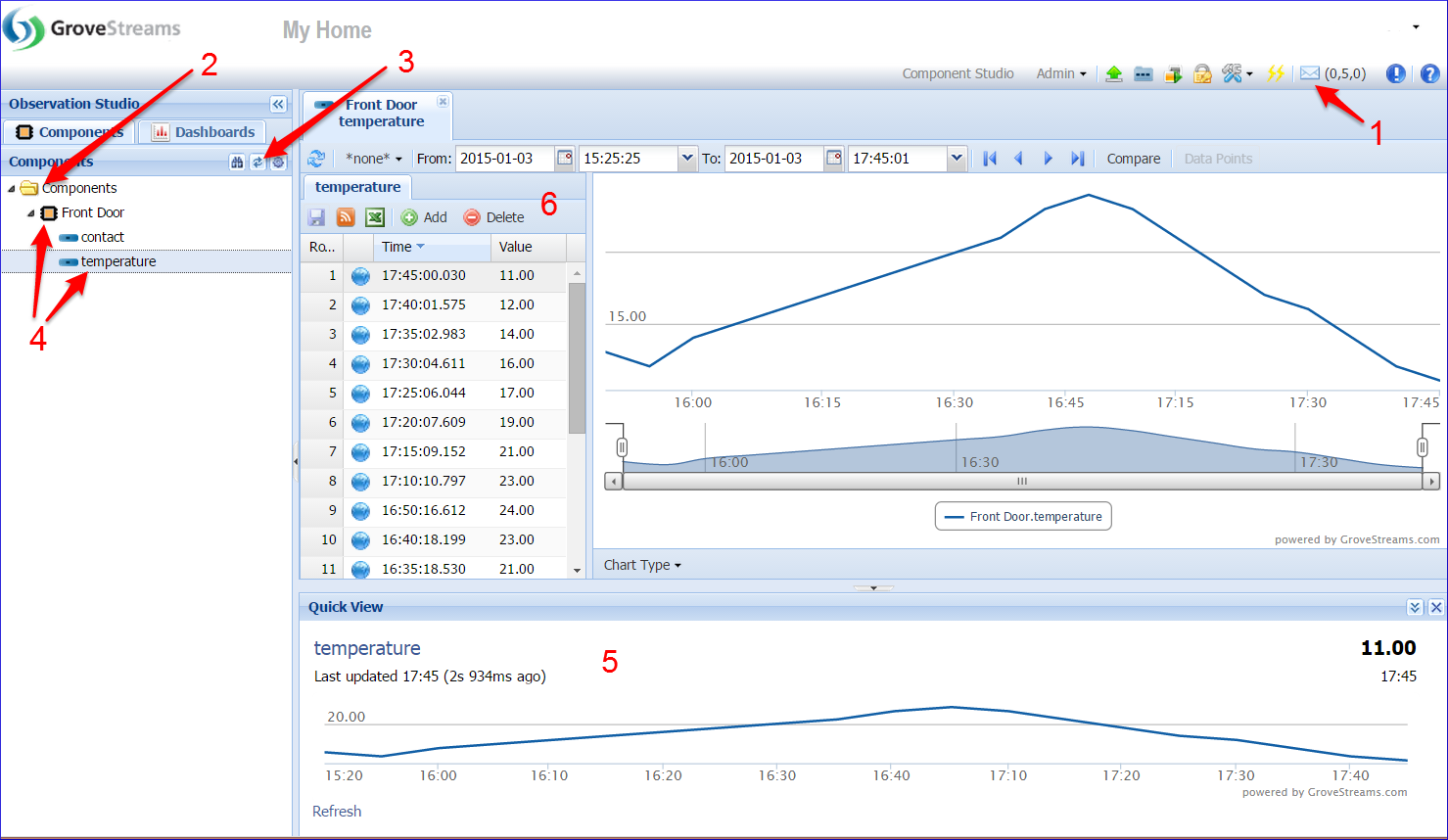Click the chart range slider left handle
Screen dimensions: 1448x840
click(622, 447)
